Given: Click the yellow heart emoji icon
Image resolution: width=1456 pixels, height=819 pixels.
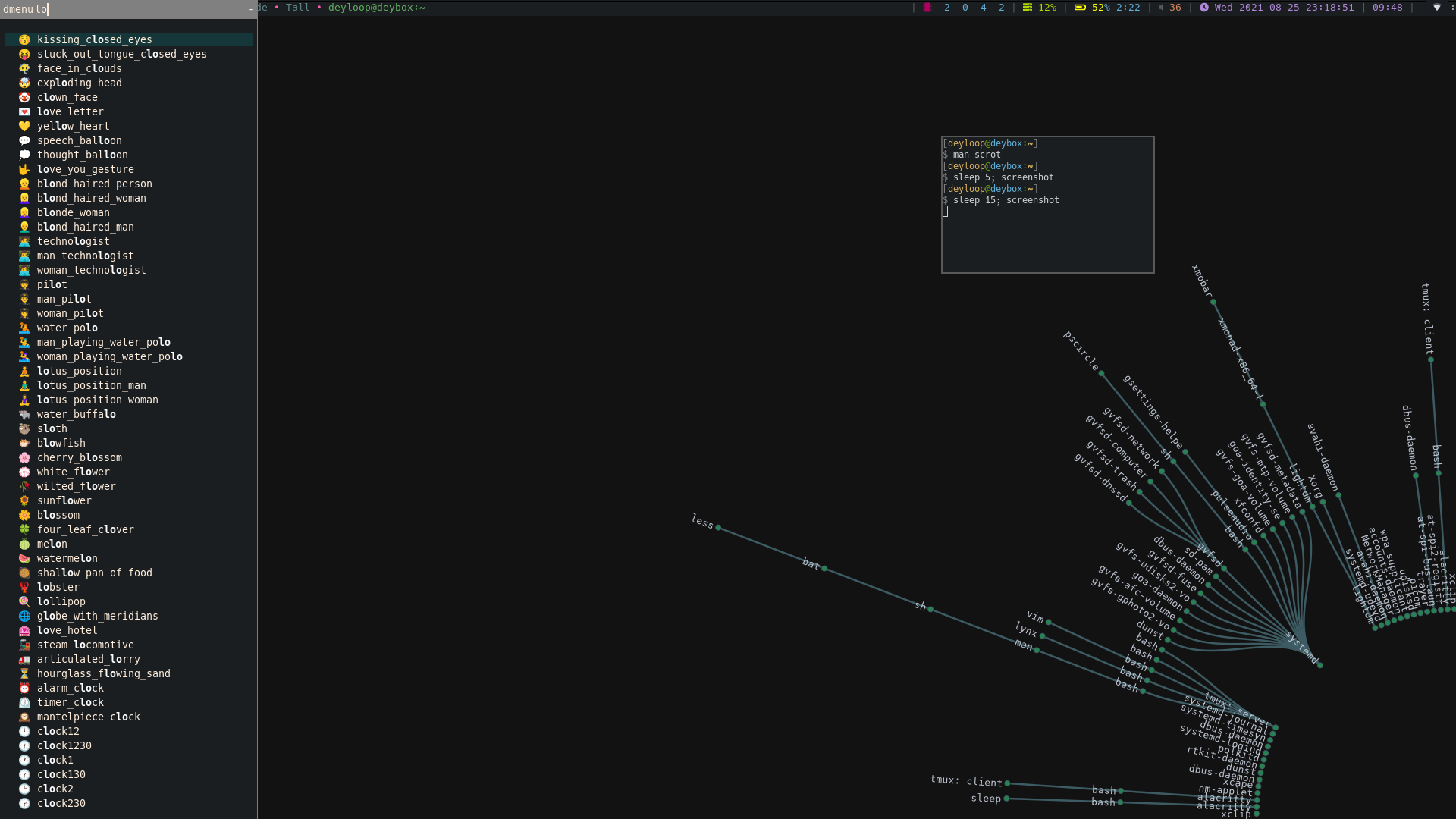Looking at the screenshot, I should (24, 126).
